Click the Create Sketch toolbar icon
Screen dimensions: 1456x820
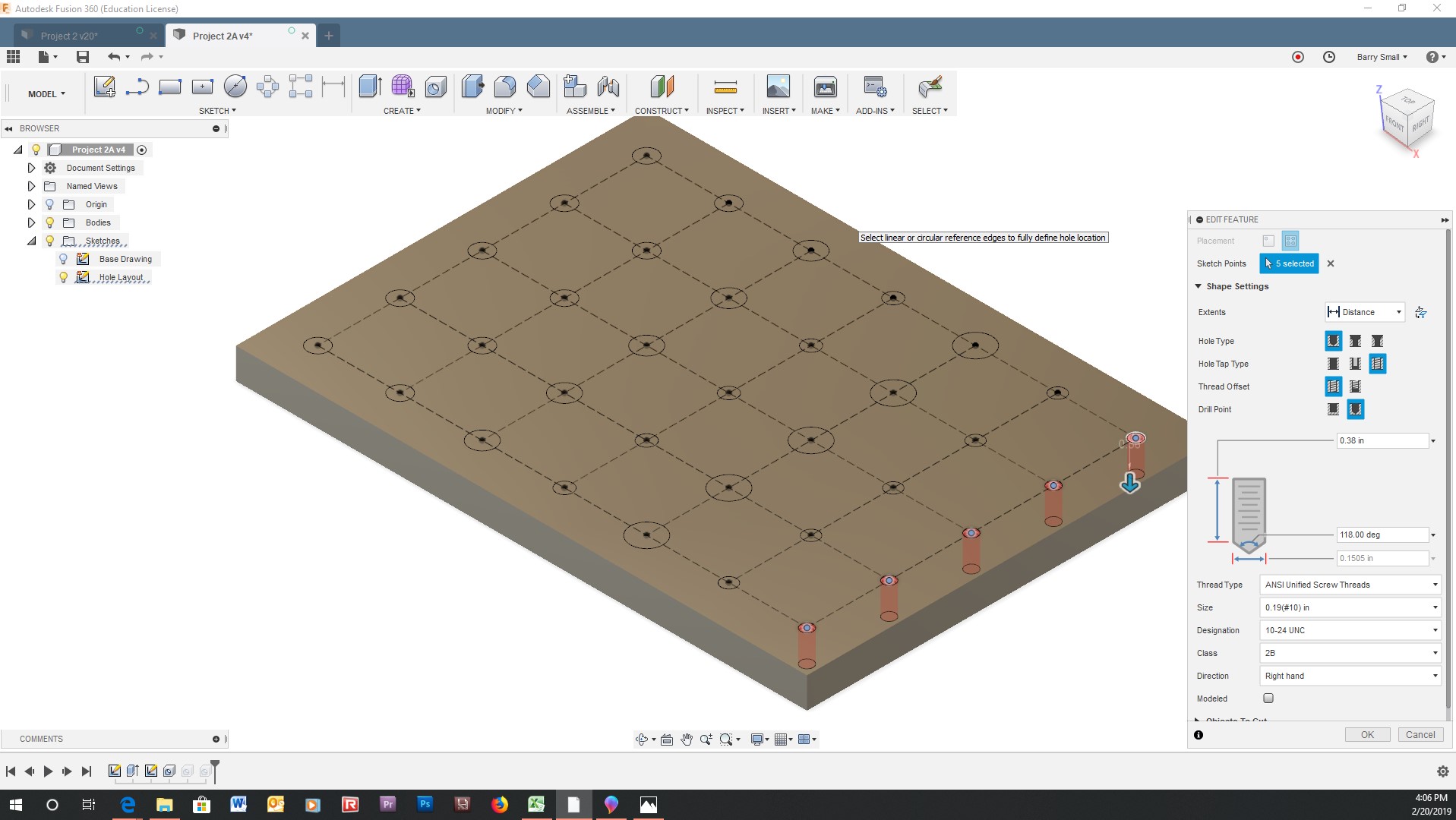104,87
